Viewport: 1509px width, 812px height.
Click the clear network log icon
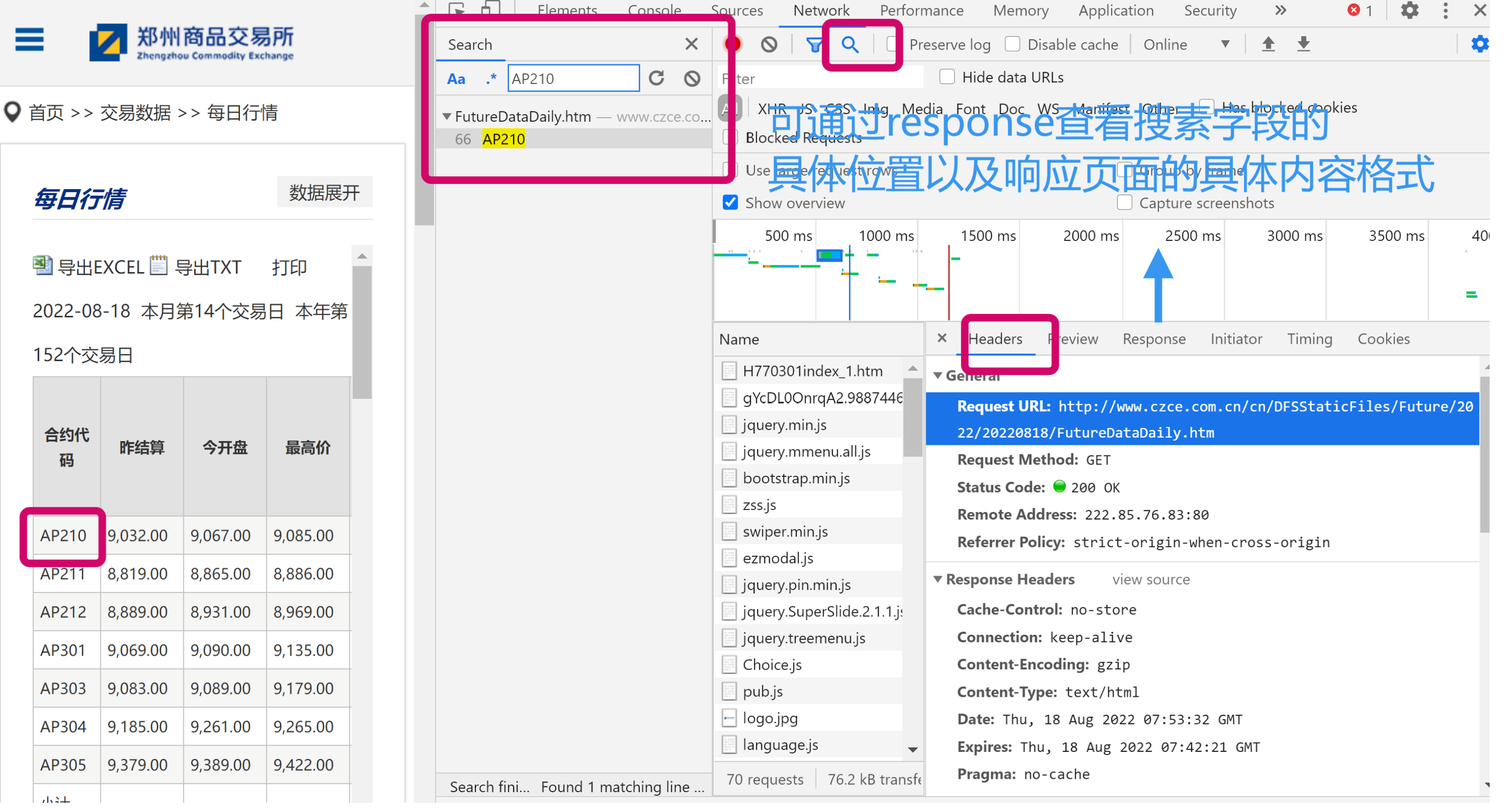click(x=769, y=44)
